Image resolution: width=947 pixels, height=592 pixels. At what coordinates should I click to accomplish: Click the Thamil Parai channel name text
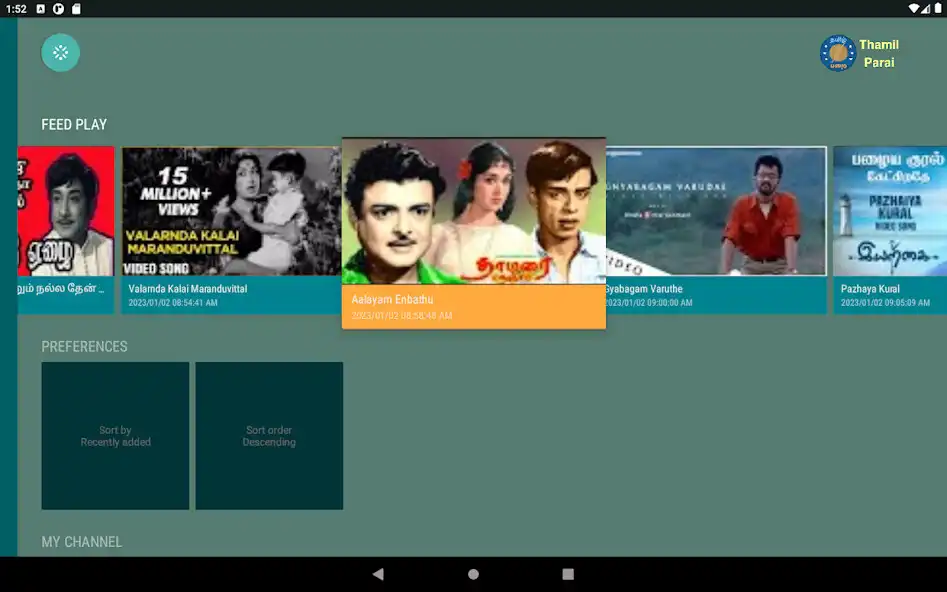click(x=879, y=53)
